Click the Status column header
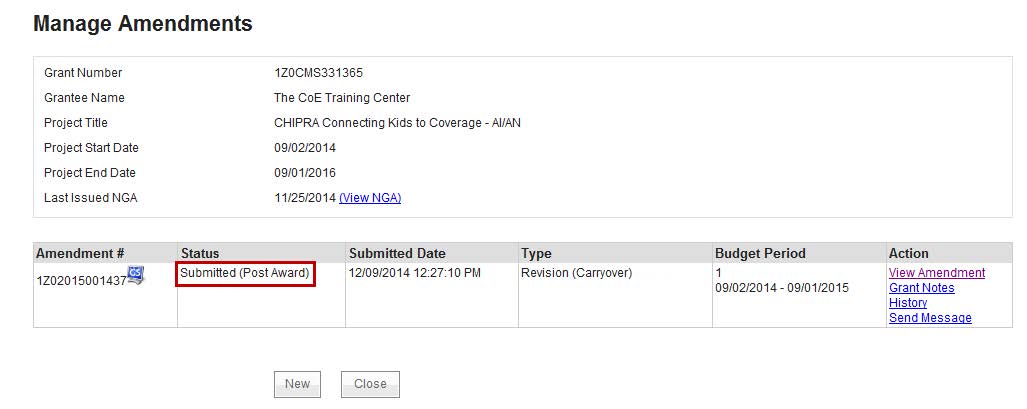Screen dimensions: 1027x409 pyautogui.click(x=200, y=253)
